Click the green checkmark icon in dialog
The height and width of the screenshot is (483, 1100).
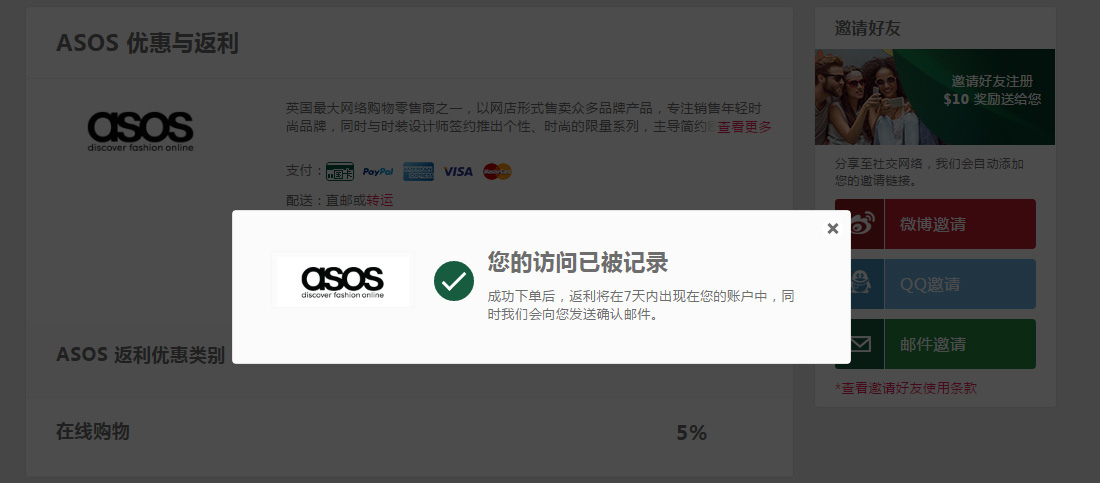pos(454,281)
